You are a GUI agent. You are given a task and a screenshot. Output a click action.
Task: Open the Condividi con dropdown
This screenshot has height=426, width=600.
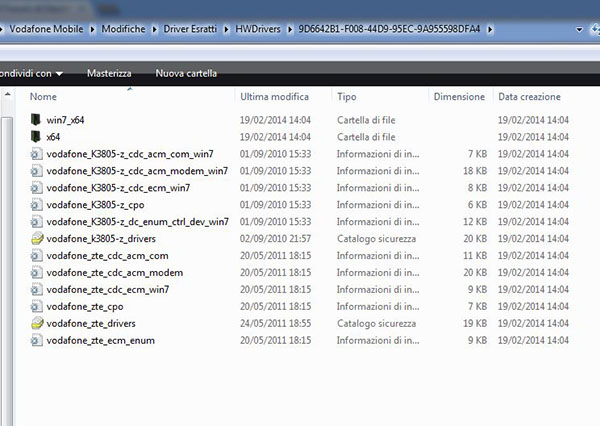click(x=30, y=73)
